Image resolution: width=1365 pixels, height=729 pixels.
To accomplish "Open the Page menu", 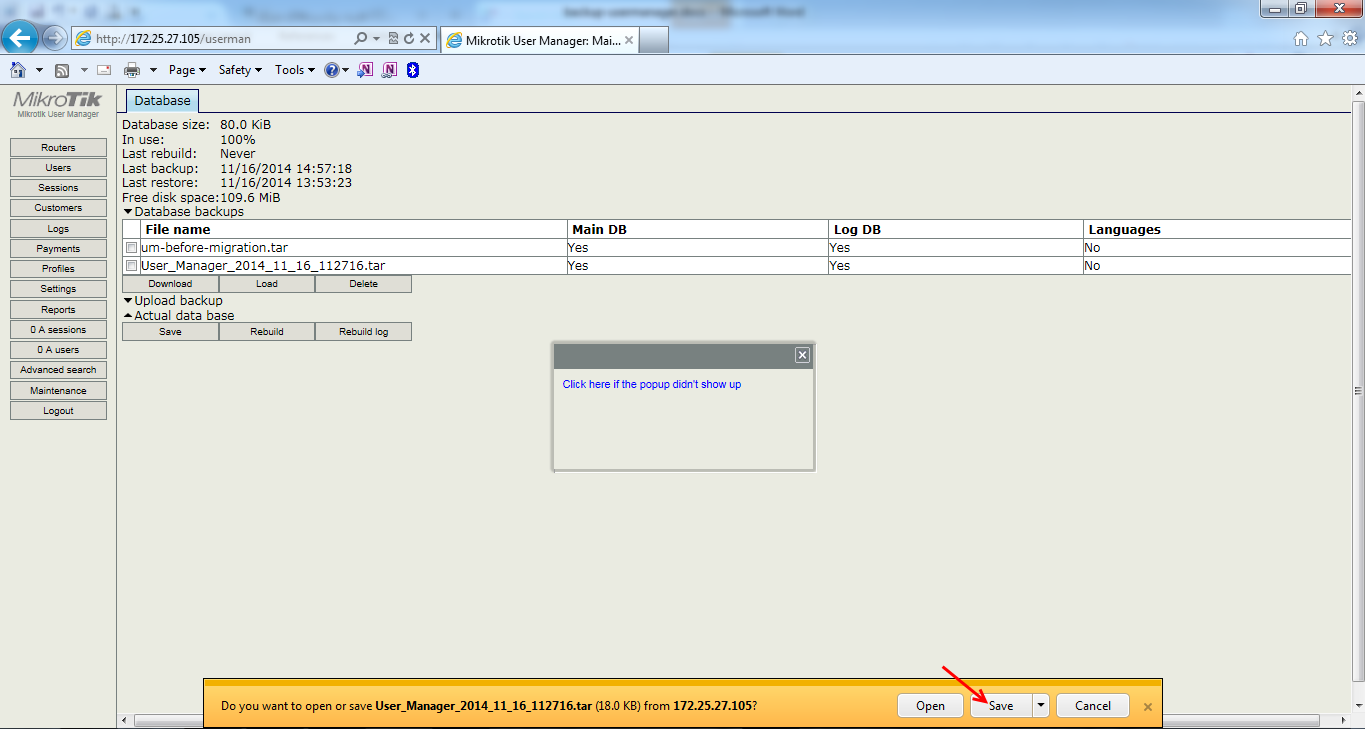I will tap(187, 70).
